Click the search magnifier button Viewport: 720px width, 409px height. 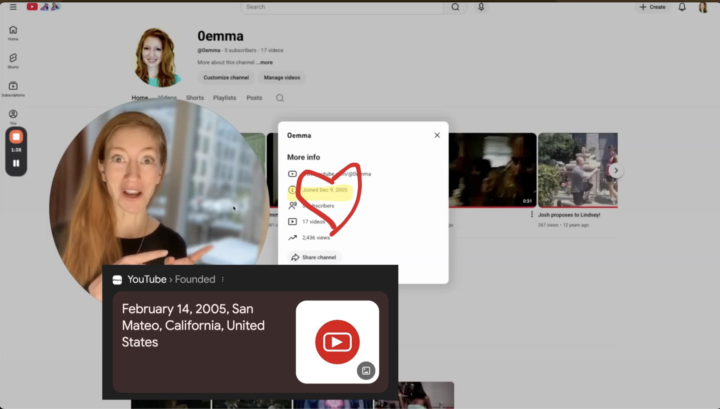(456, 7)
